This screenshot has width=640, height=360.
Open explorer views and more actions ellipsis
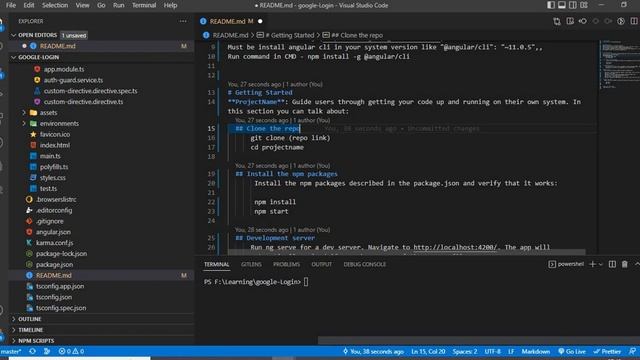[183, 21]
